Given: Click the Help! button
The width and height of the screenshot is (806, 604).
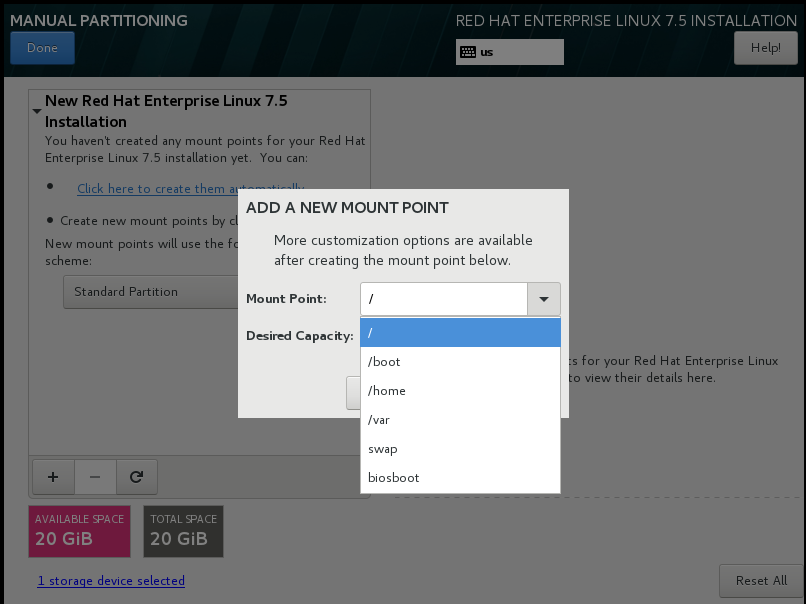Looking at the screenshot, I should pyautogui.click(x=765, y=48).
